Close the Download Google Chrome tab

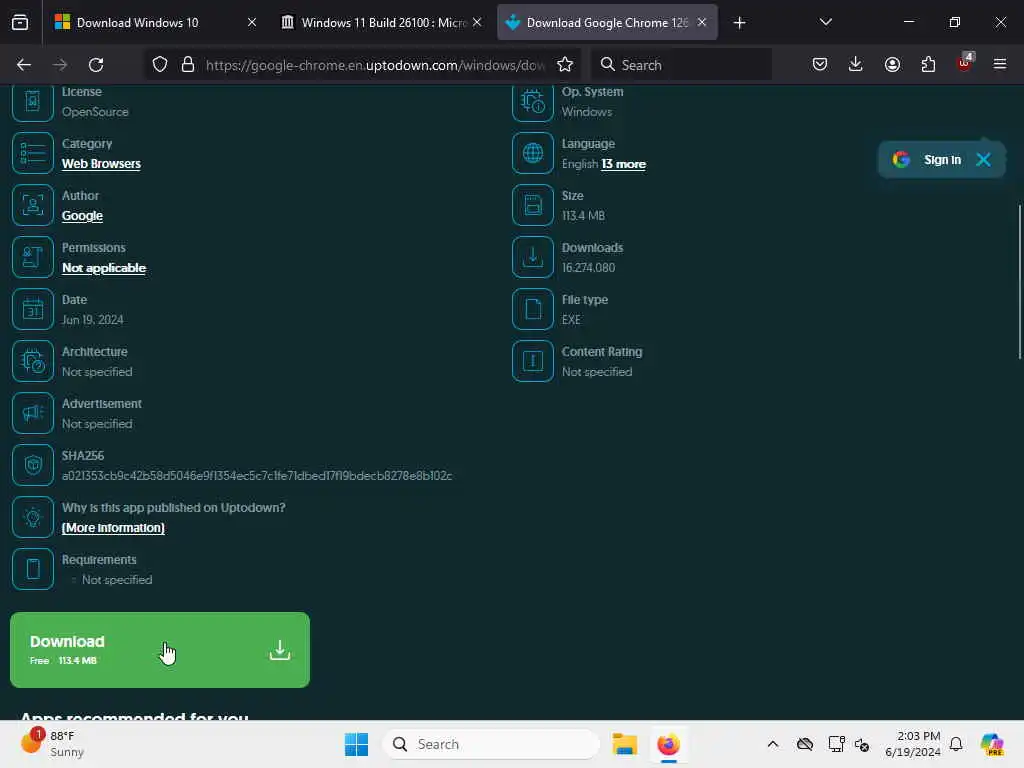pos(702,22)
